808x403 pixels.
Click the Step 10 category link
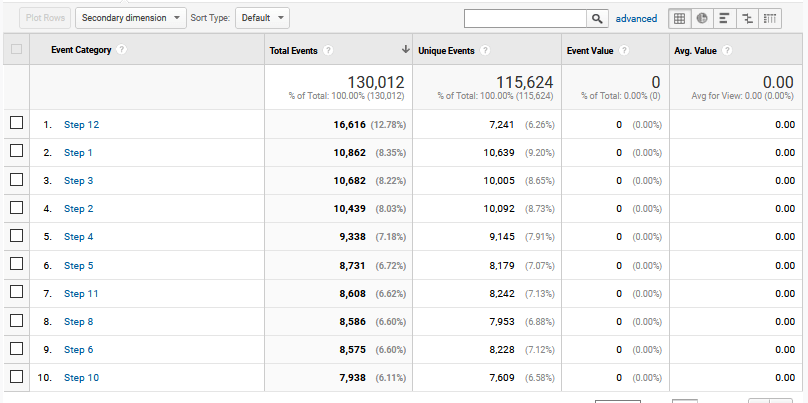(x=81, y=378)
